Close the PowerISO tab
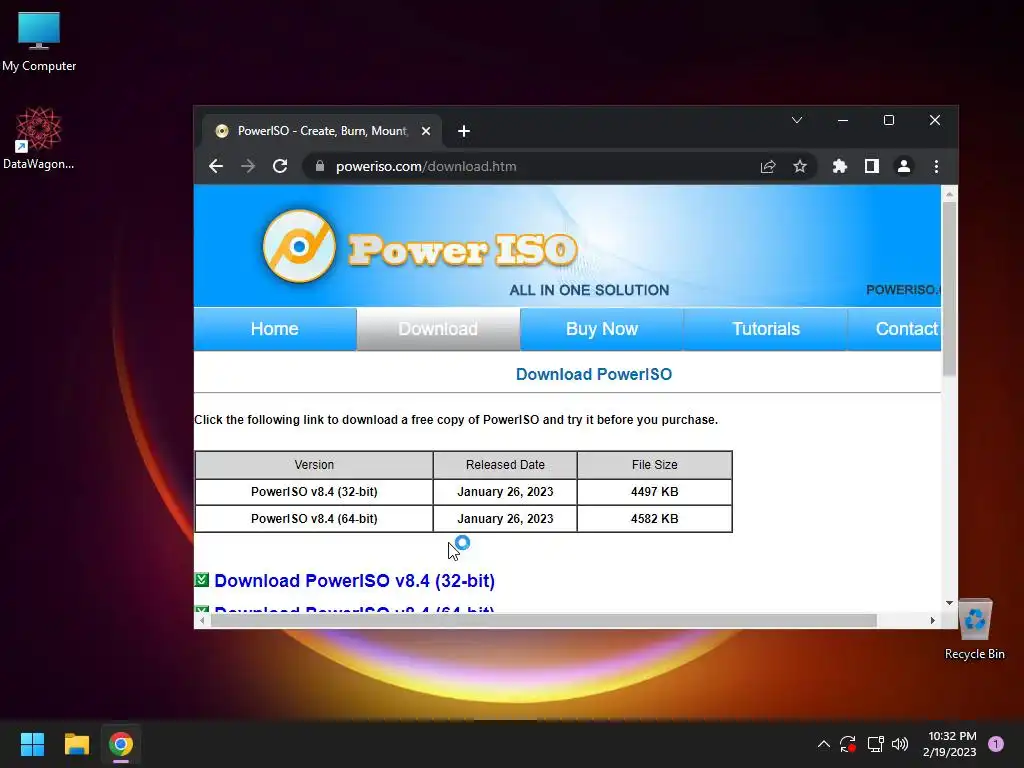Screen dimensions: 1024x768 (x=426, y=131)
